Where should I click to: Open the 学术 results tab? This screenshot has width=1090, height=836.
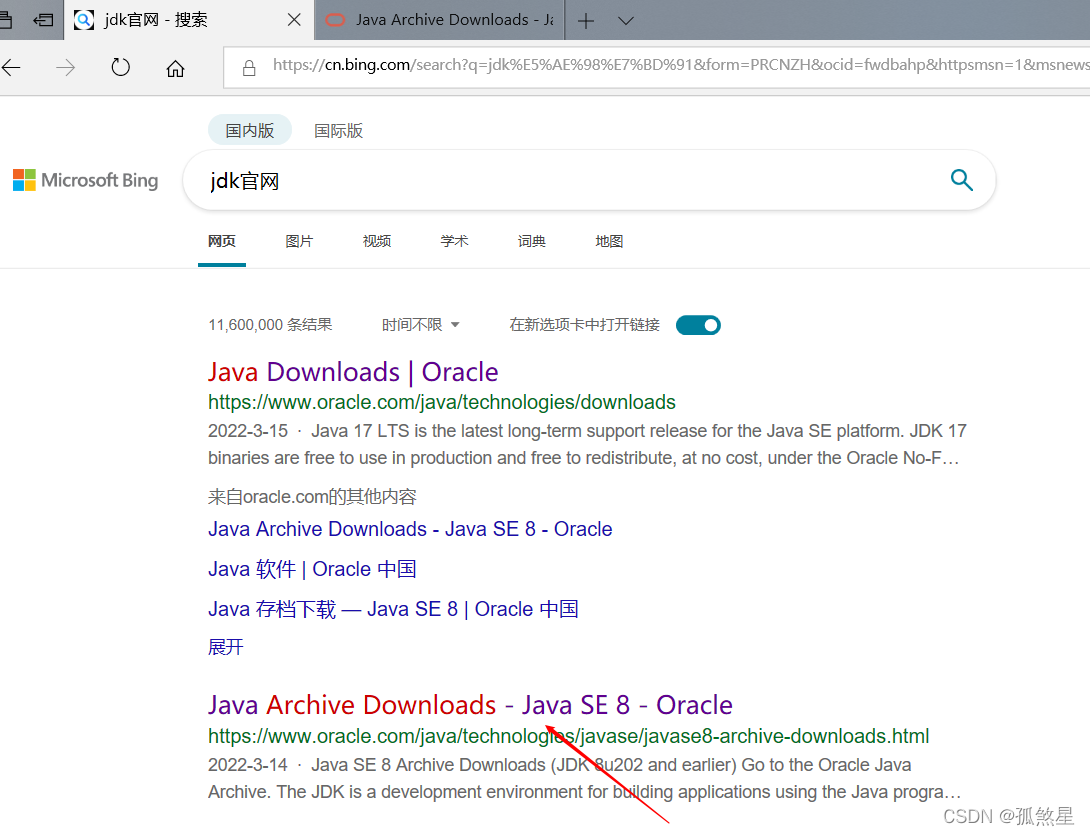(x=454, y=241)
